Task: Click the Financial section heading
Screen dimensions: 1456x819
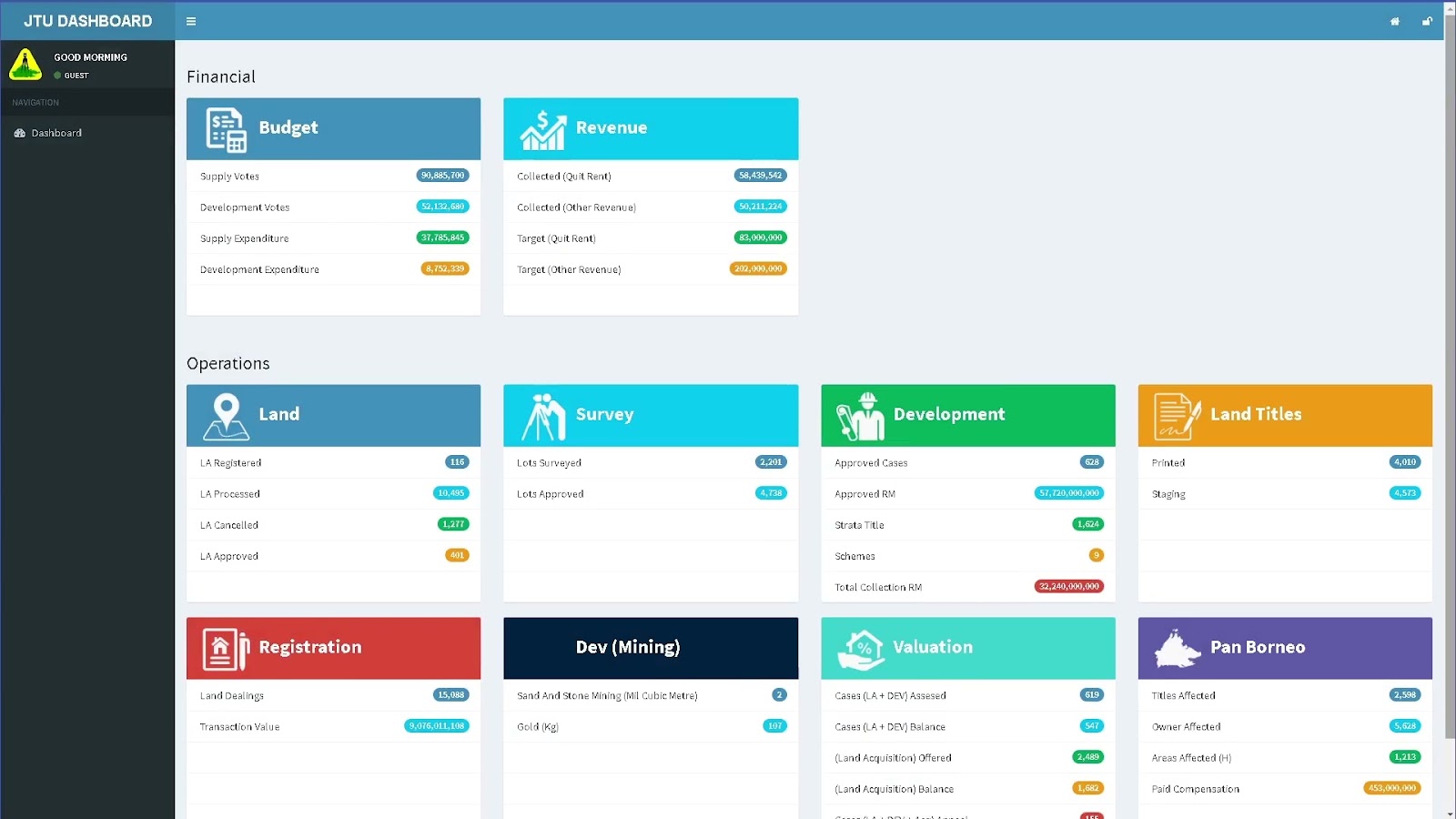Action: [221, 77]
